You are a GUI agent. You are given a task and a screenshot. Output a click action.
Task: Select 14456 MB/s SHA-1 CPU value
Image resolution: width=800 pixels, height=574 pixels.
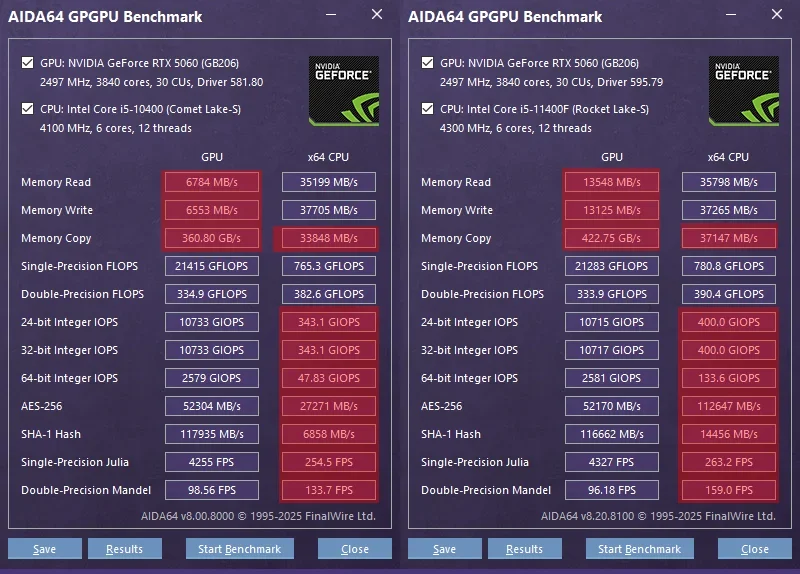point(729,434)
